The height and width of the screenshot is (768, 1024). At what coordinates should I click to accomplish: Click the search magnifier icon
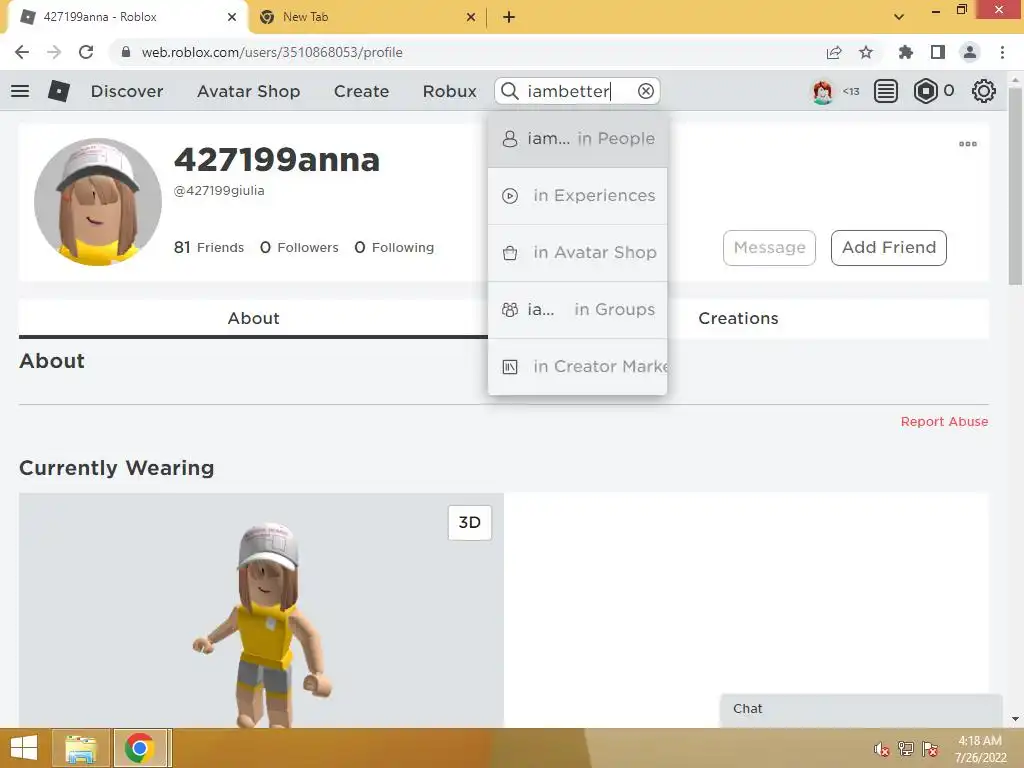510,91
